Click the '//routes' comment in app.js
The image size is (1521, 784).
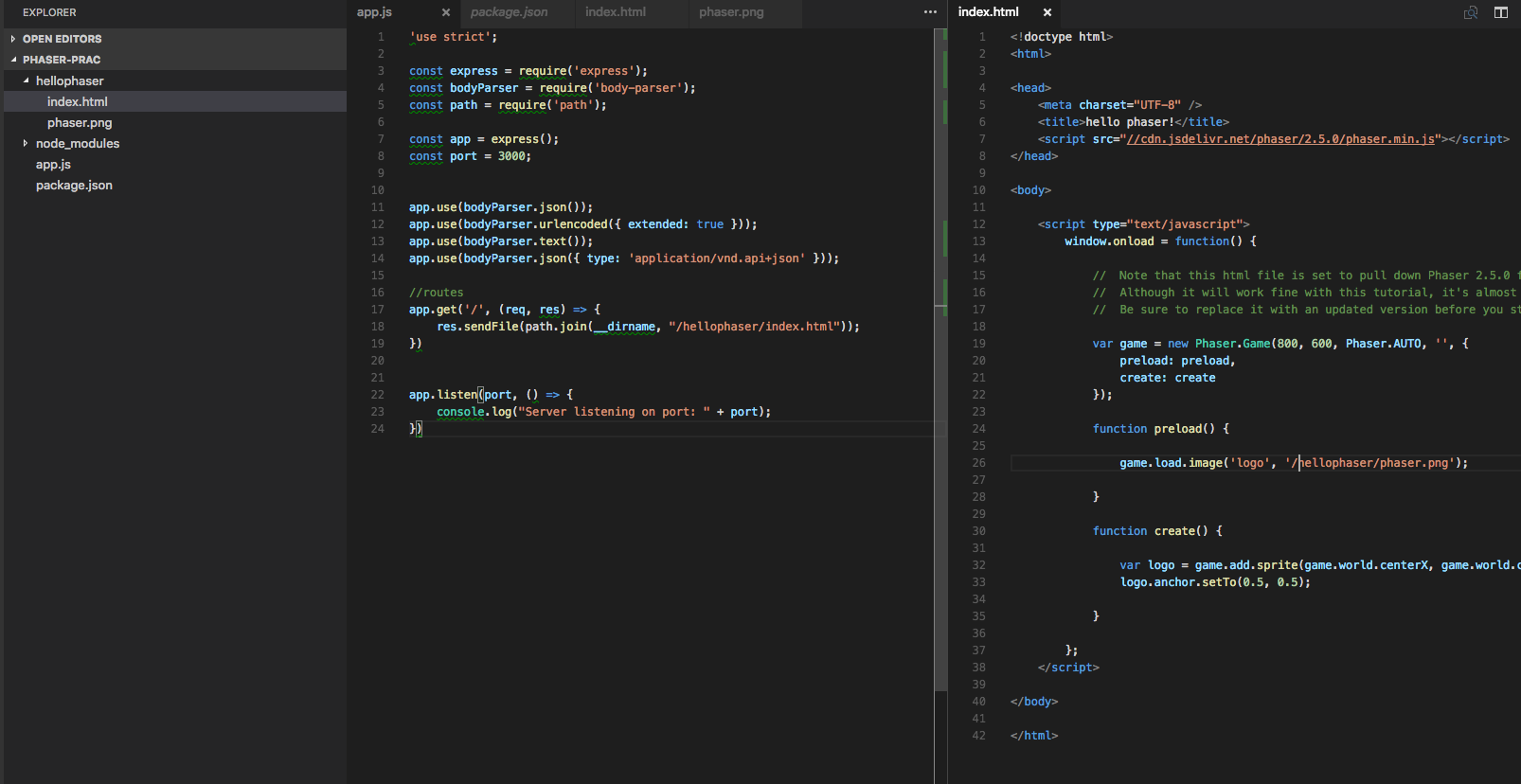click(437, 293)
